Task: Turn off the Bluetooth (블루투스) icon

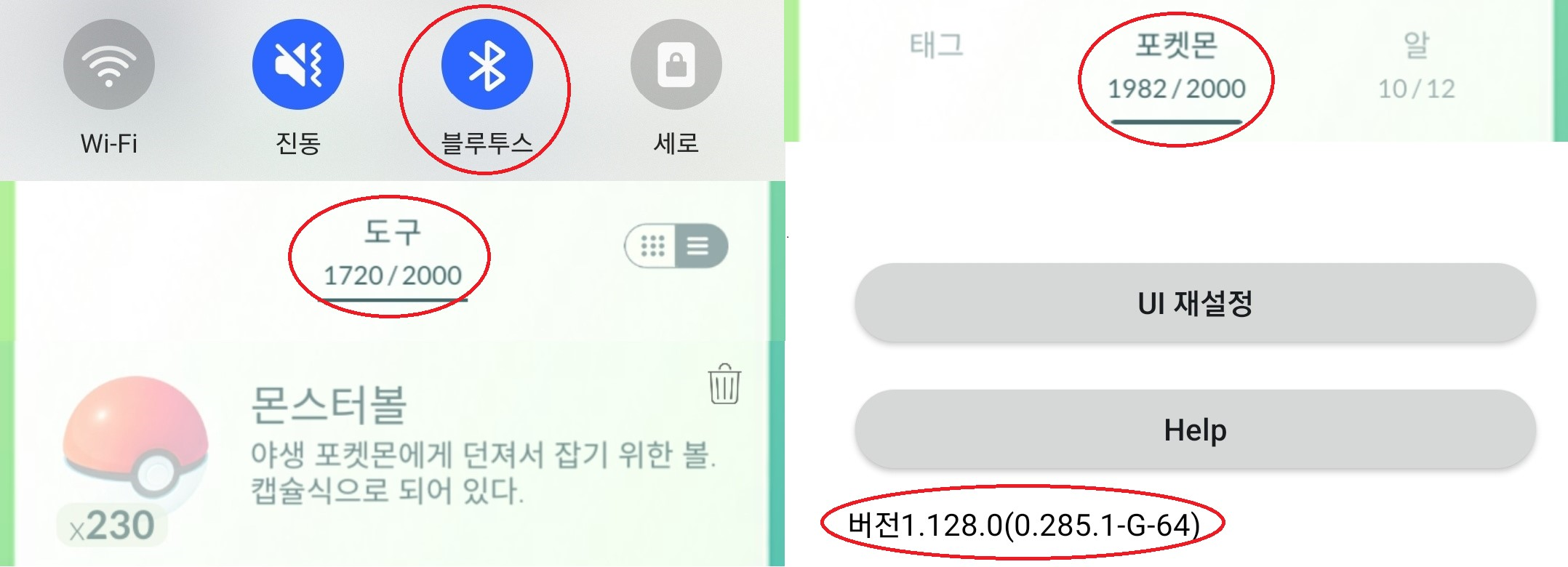Action: click(487, 64)
